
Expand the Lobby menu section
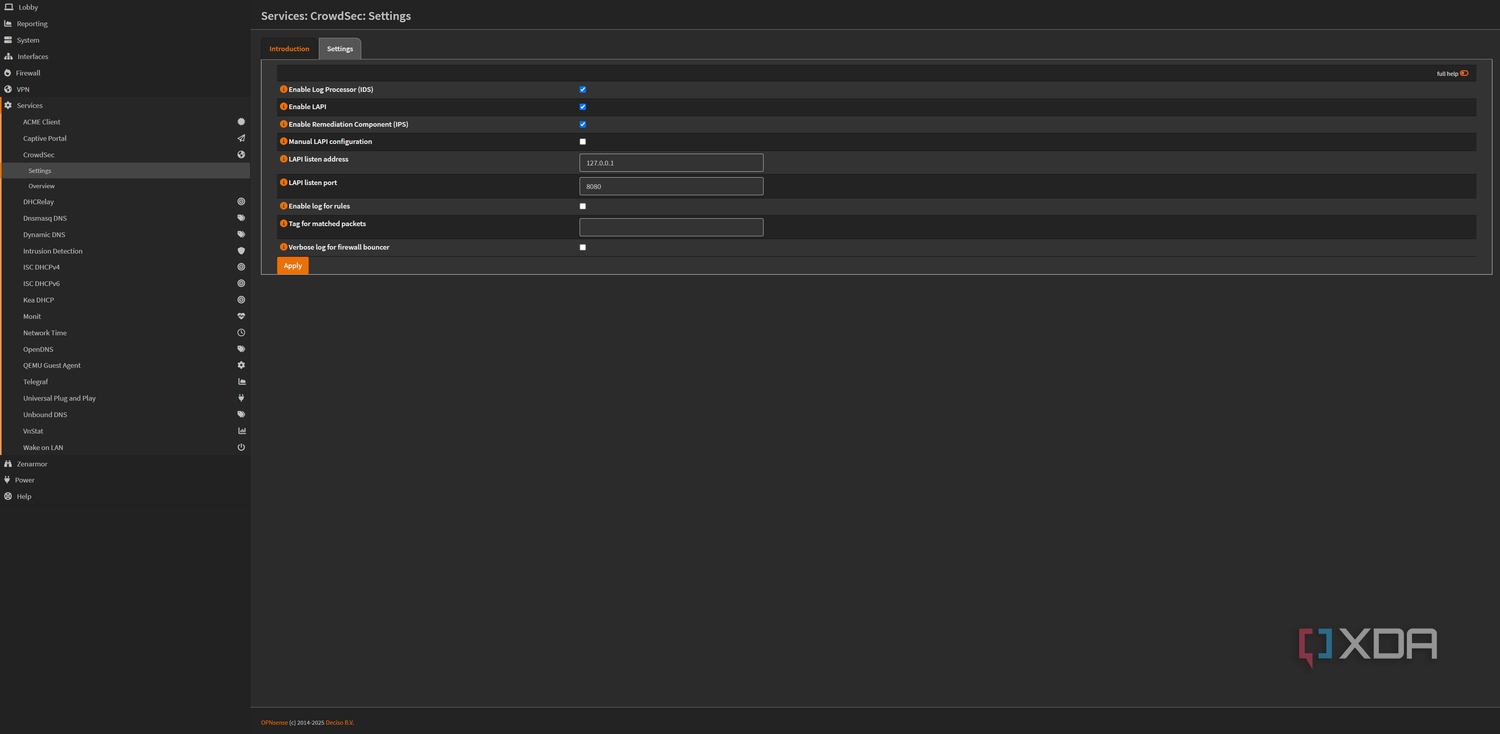click(125, 7)
